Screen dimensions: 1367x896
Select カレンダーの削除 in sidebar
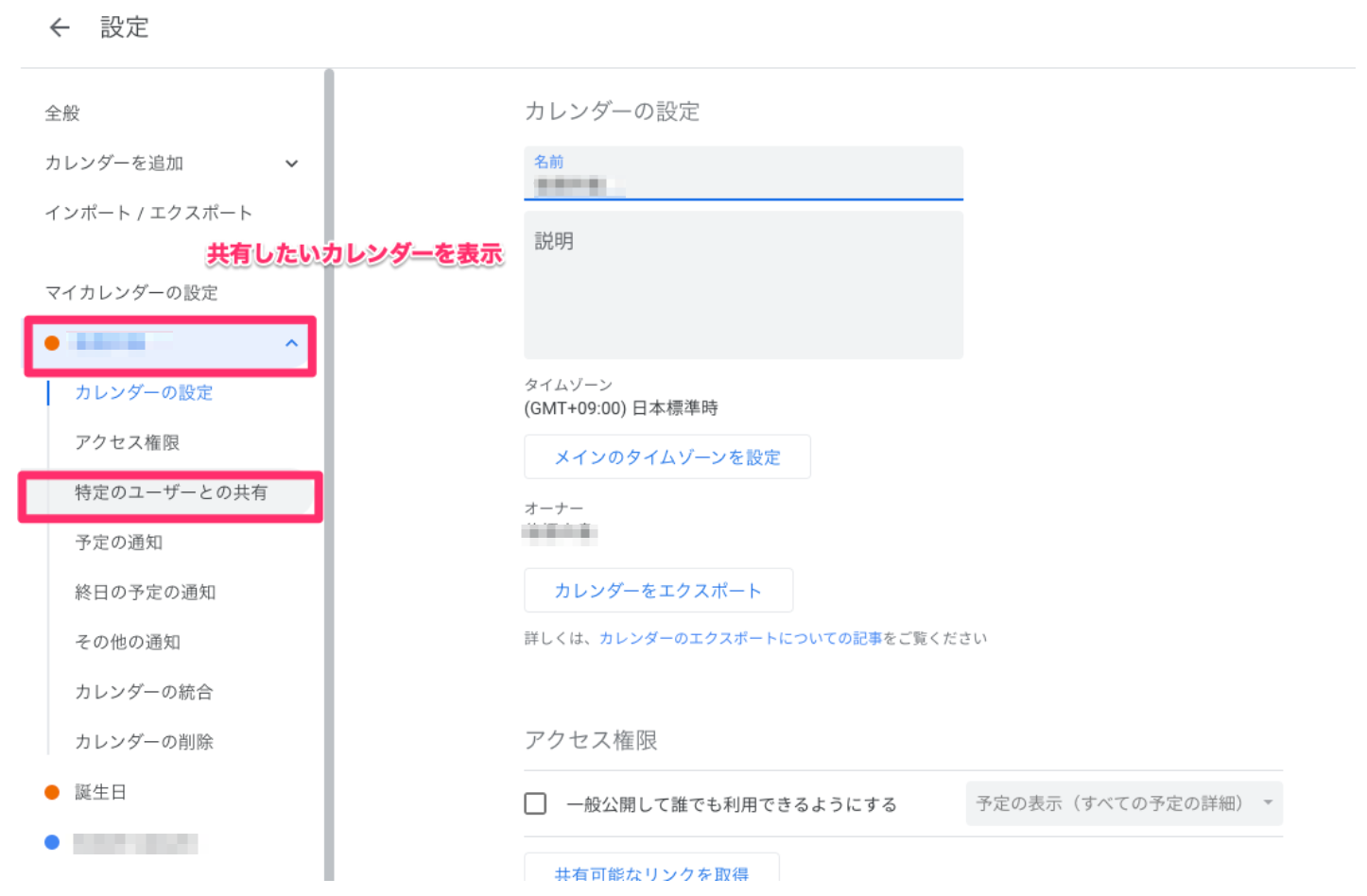(x=144, y=742)
